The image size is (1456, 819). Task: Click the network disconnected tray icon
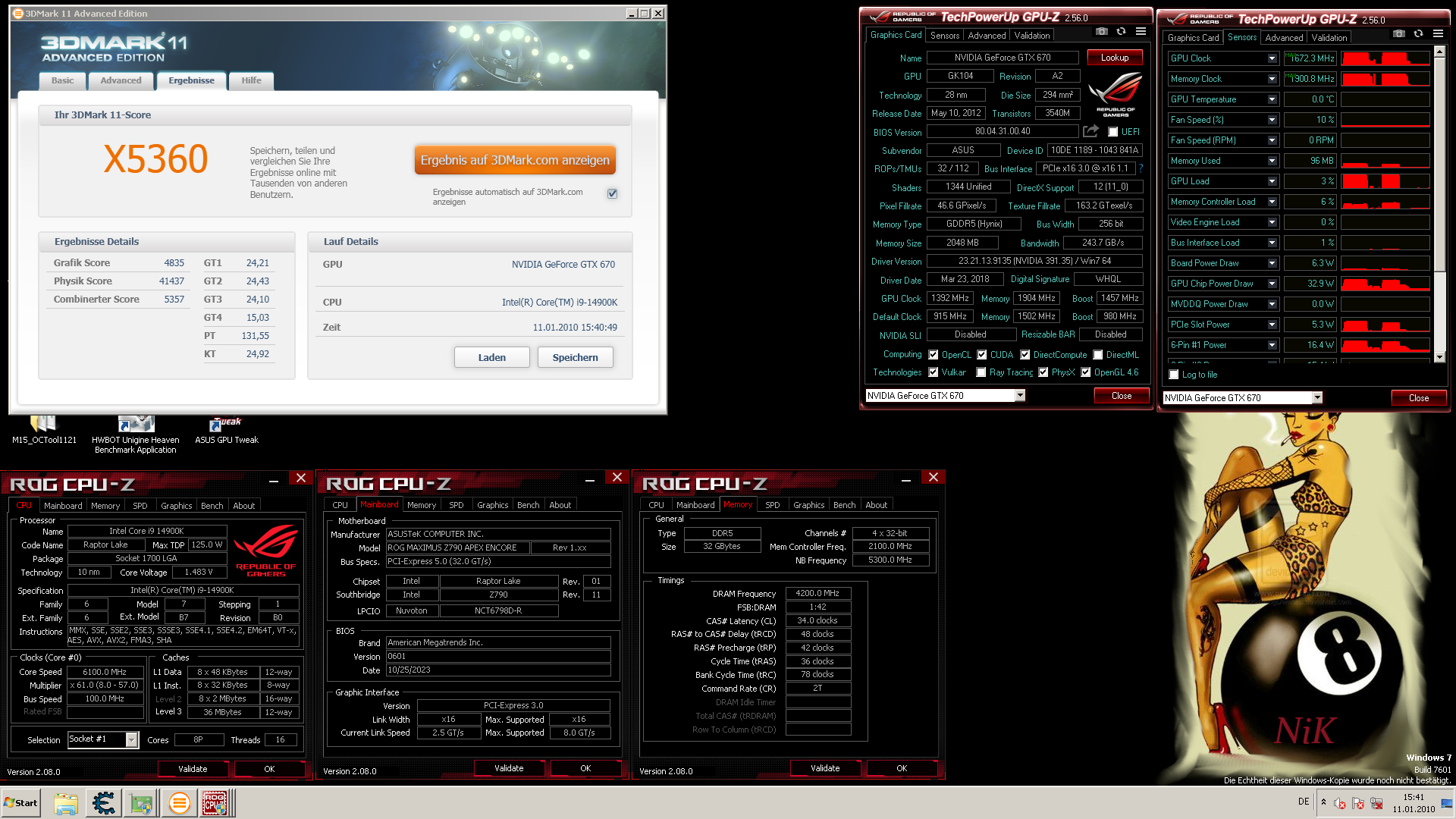[1376, 803]
